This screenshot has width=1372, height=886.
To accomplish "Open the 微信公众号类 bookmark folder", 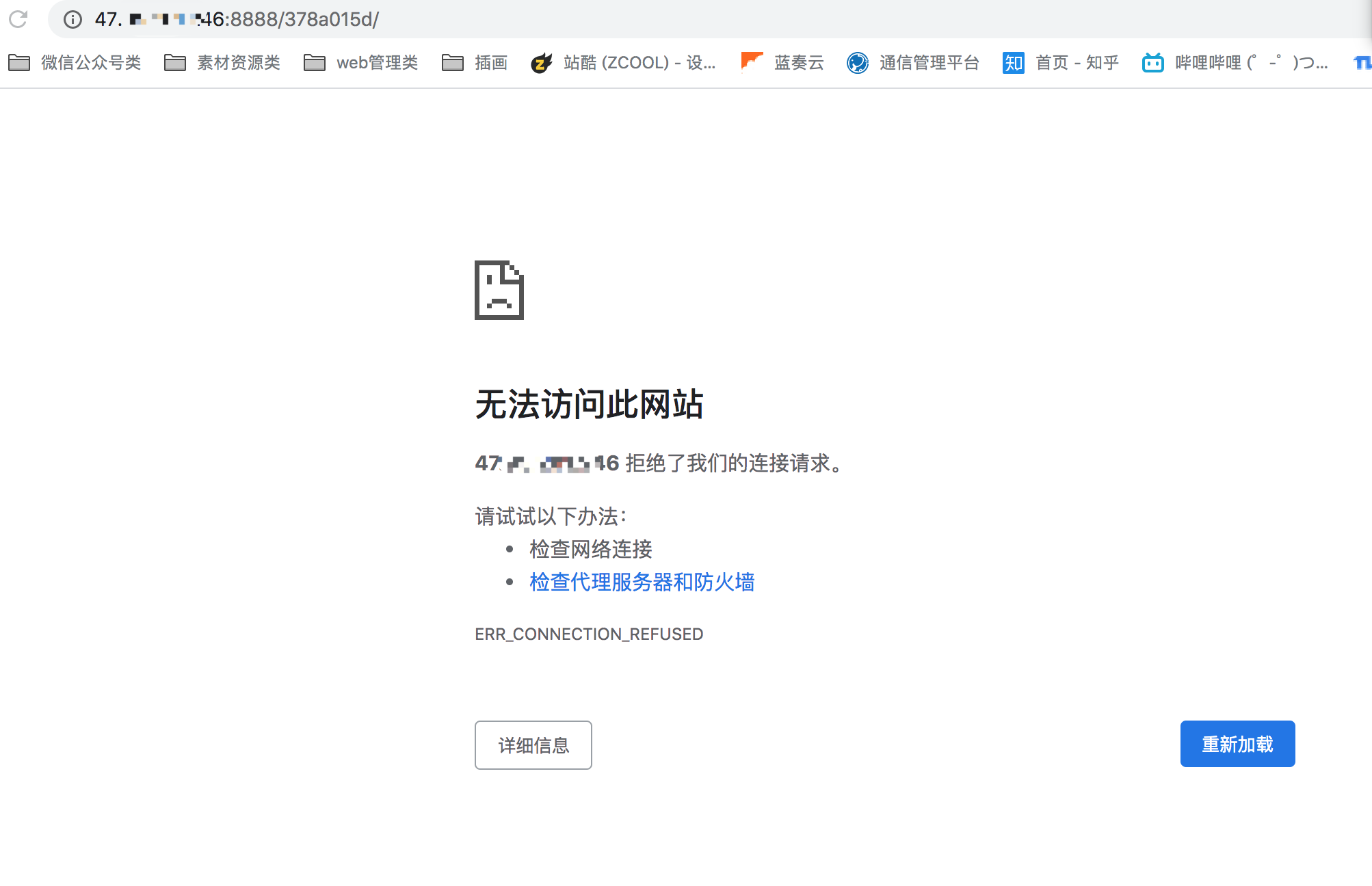I will (x=75, y=63).
